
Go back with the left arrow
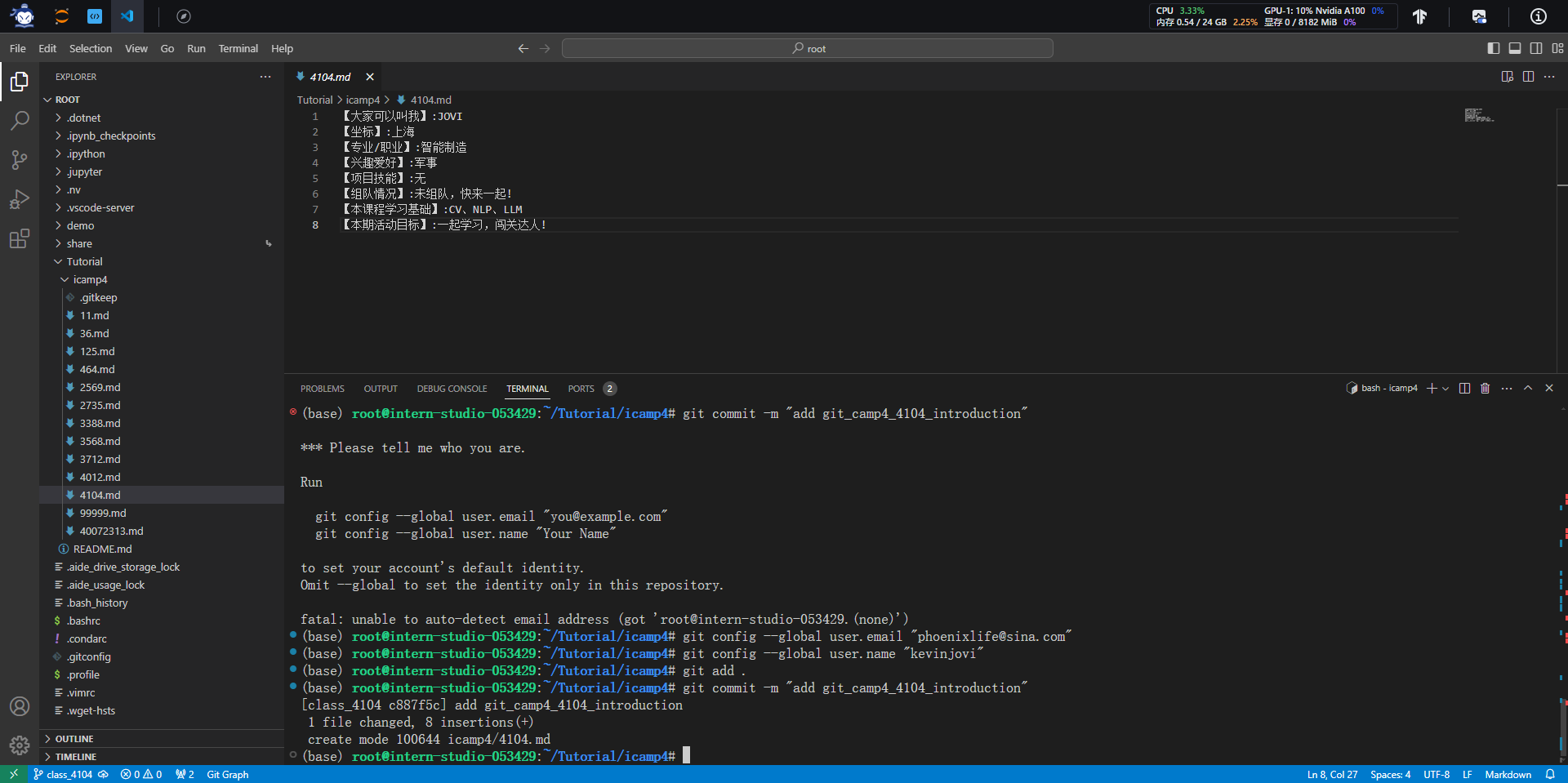click(x=523, y=49)
